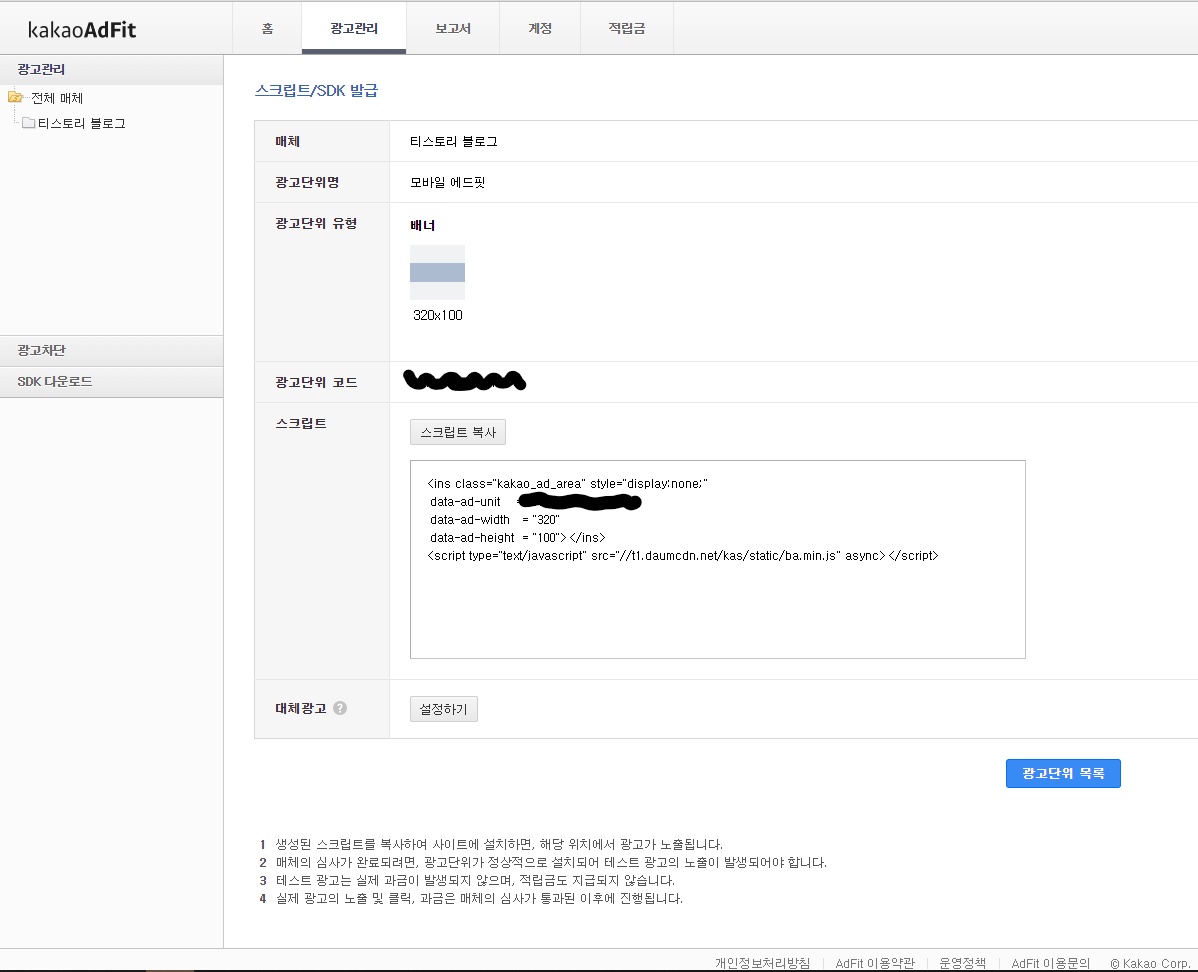
Task: Switch to the 광고관리 tab
Action: [x=354, y=28]
